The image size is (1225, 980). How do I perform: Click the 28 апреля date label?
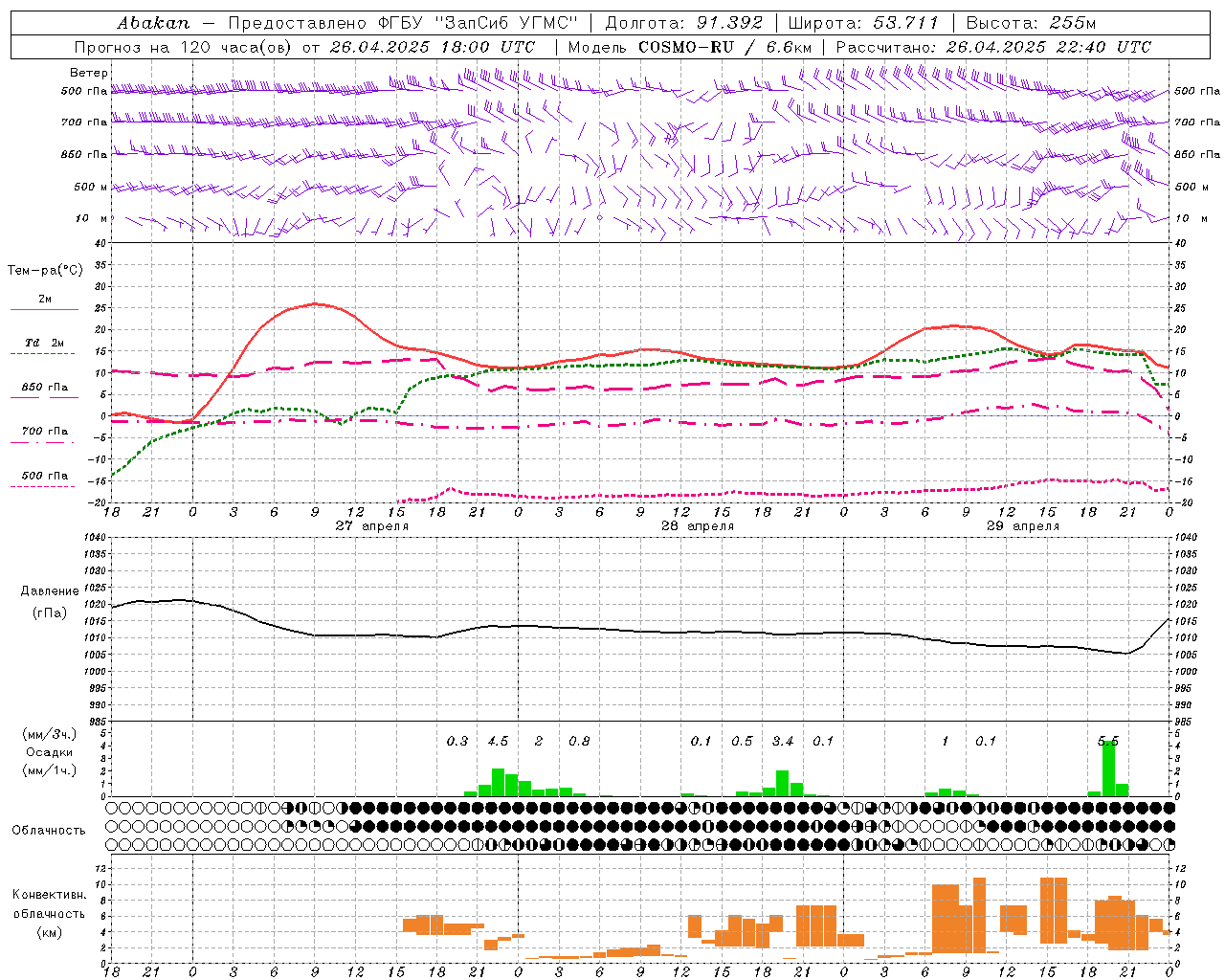click(x=698, y=526)
